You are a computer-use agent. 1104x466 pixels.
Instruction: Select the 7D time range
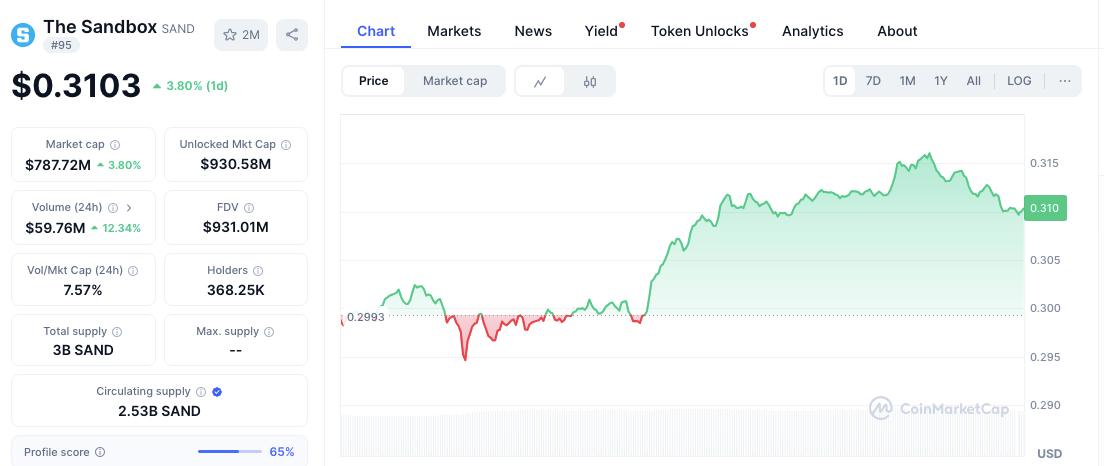[873, 81]
